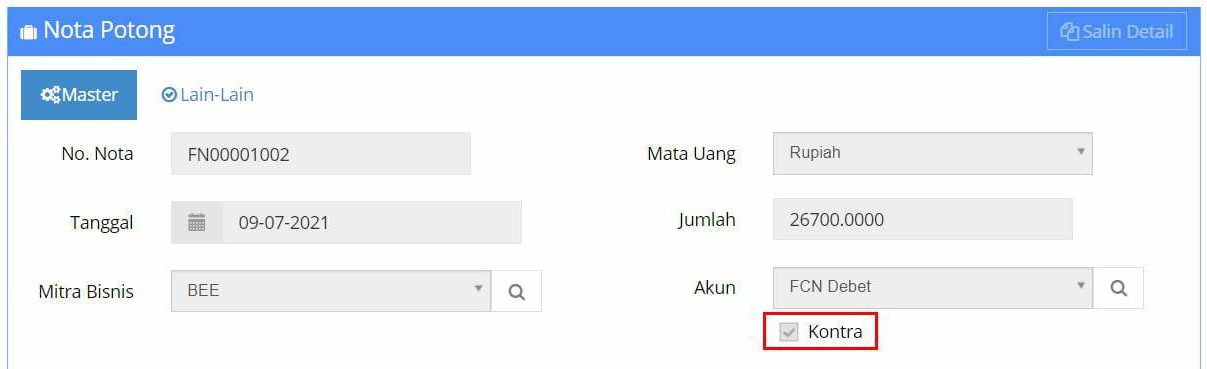Click the gears icon on Master tab
This screenshot has height=369, width=1207.
point(51,95)
